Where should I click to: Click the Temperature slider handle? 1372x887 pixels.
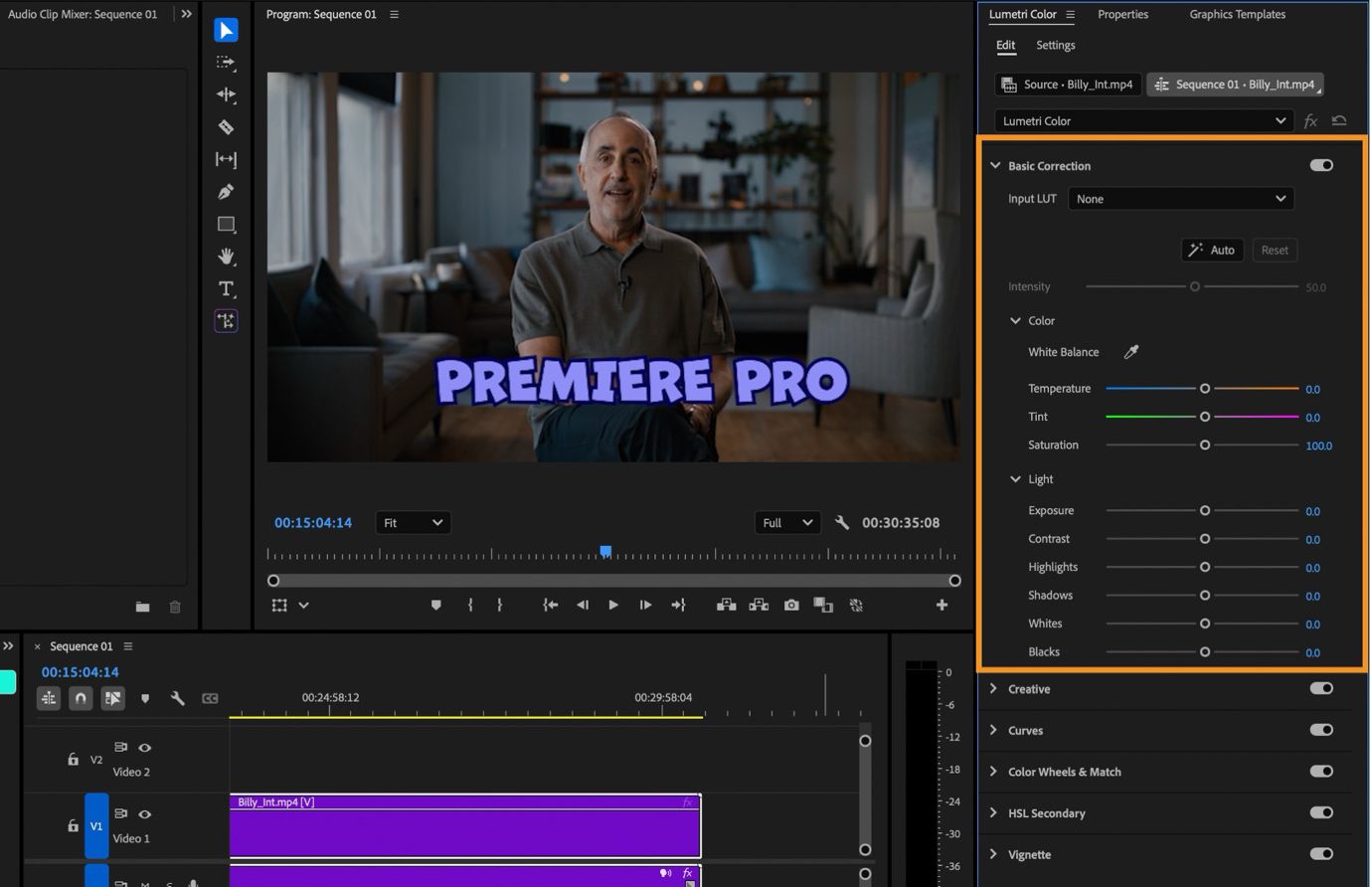point(1205,388)
